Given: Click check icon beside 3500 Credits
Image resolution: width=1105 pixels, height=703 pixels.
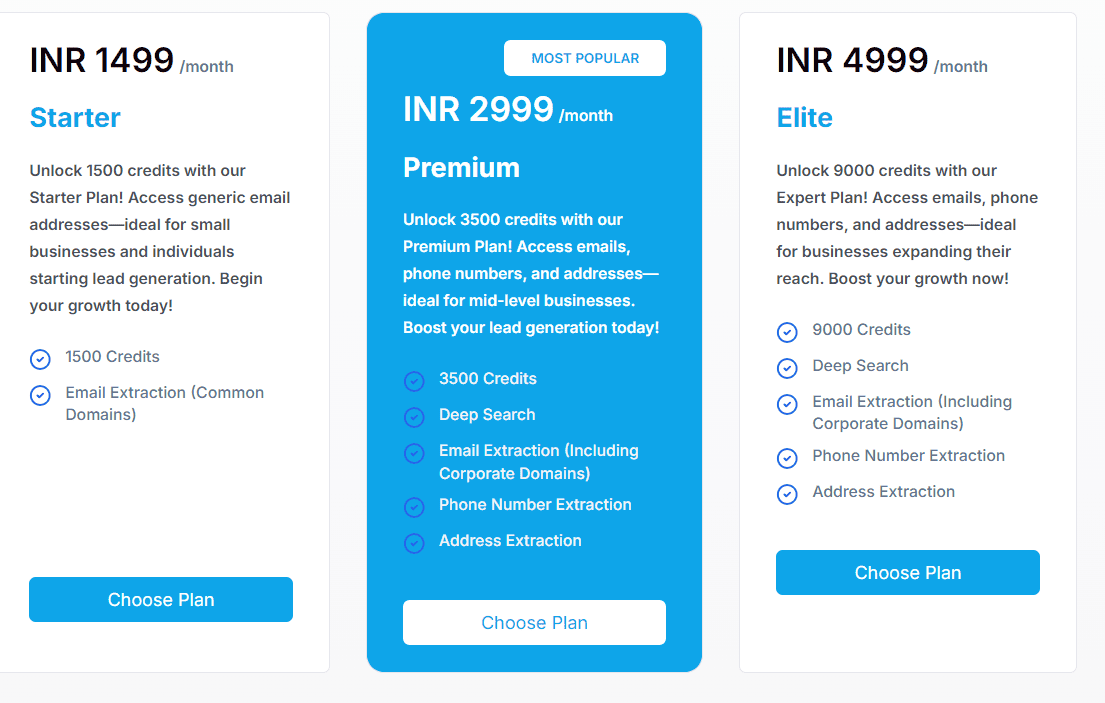Looking at the screenshot, I should point(414,381).
